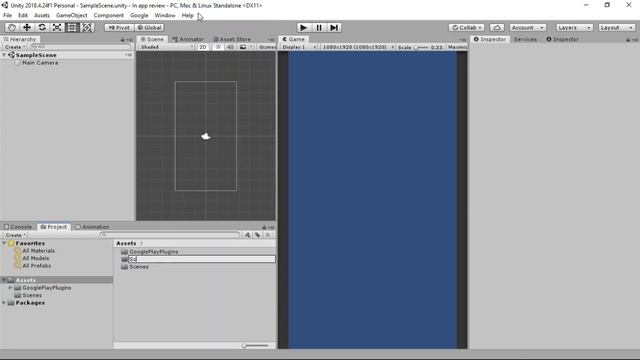The width and height of the screenshot is (640, 360).
Task: Toggle the Hierarchy panel lock icon
Action: [x=122, y=40]
